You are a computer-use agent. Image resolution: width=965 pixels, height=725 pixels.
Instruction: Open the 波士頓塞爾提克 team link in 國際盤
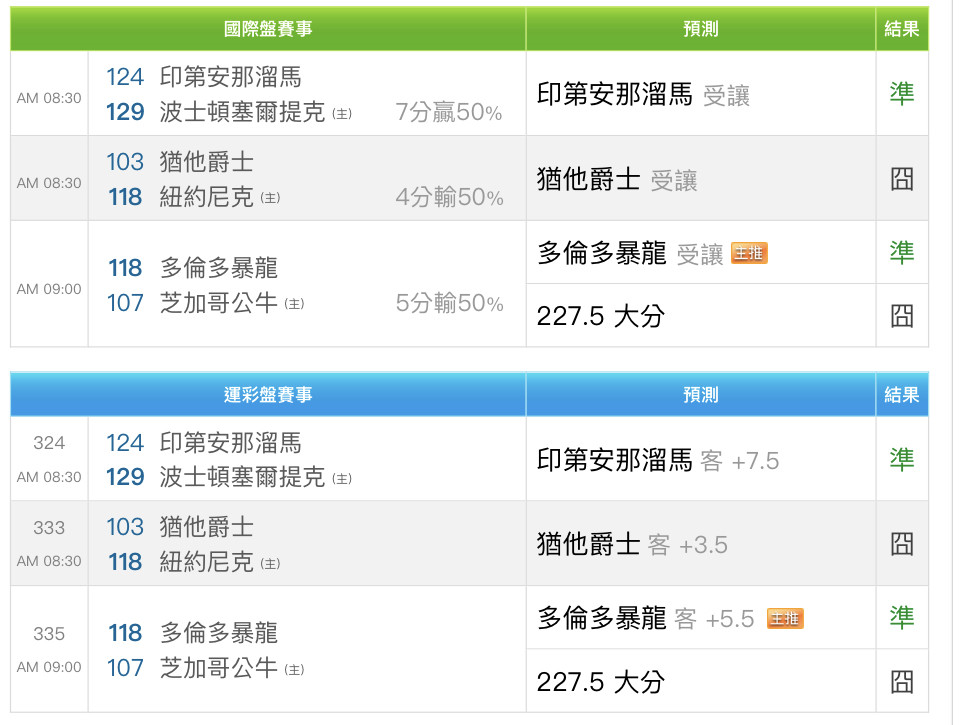click(242, 112)
